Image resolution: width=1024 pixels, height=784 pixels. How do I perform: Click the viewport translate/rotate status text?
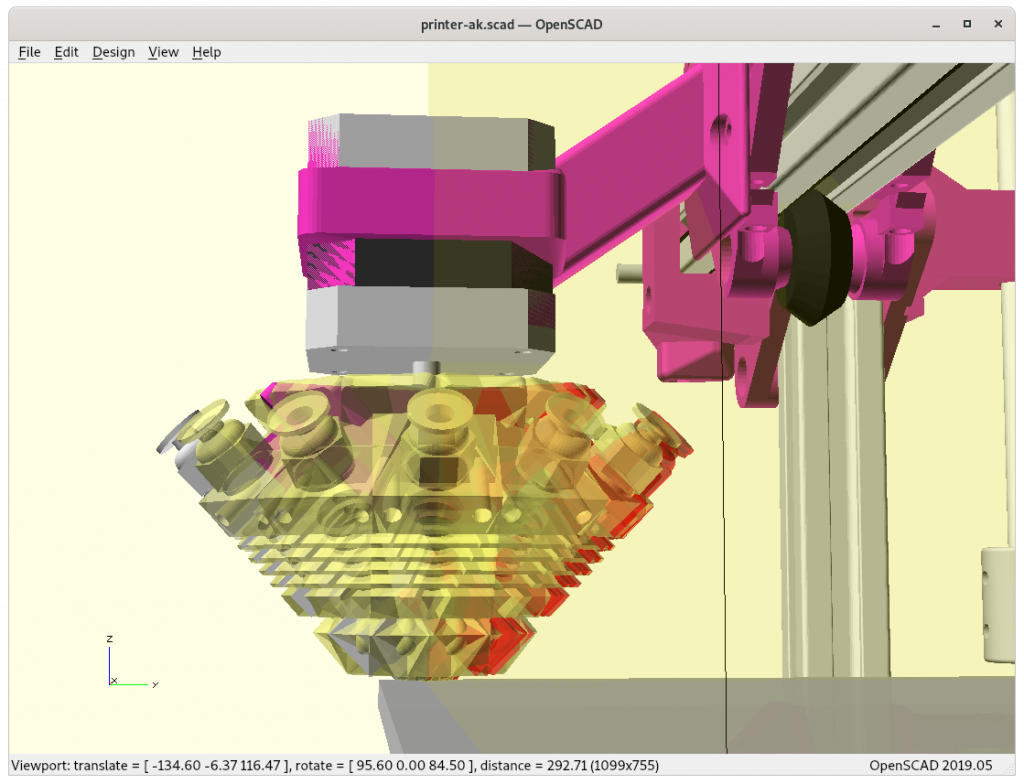click(x=335, y=766)
